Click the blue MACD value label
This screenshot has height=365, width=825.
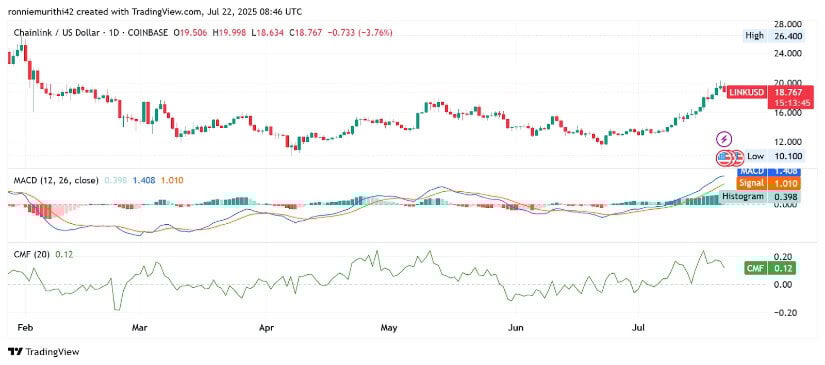click(768, 172)
